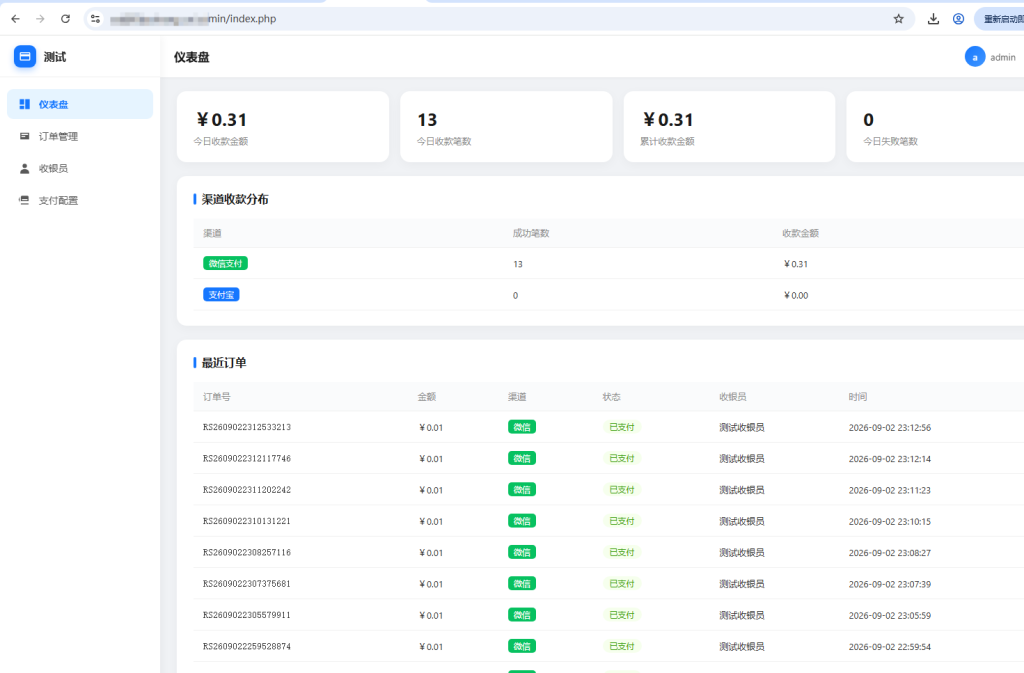Click the 收银员 person icon
The image size is (1024, 673).
(x=25, y=168)
